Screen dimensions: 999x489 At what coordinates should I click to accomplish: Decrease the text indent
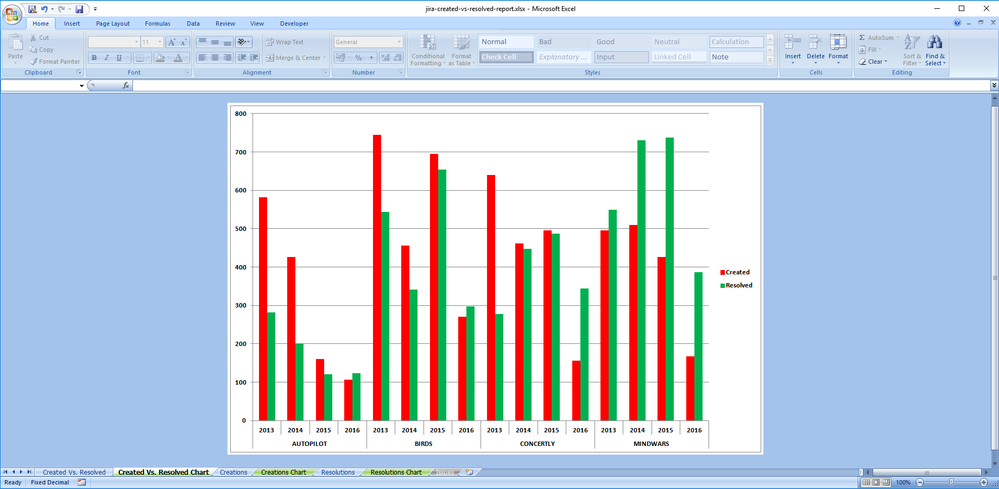click(241, 58)
